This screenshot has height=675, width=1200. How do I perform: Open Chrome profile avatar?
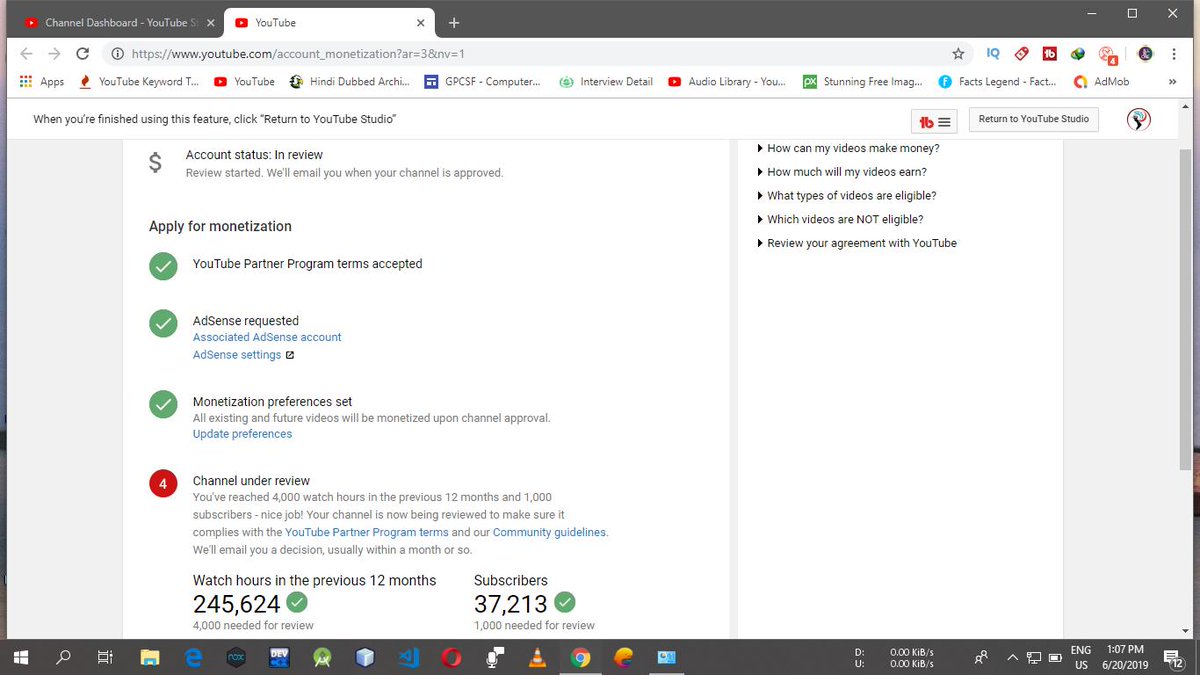(x=1145, y=54)
